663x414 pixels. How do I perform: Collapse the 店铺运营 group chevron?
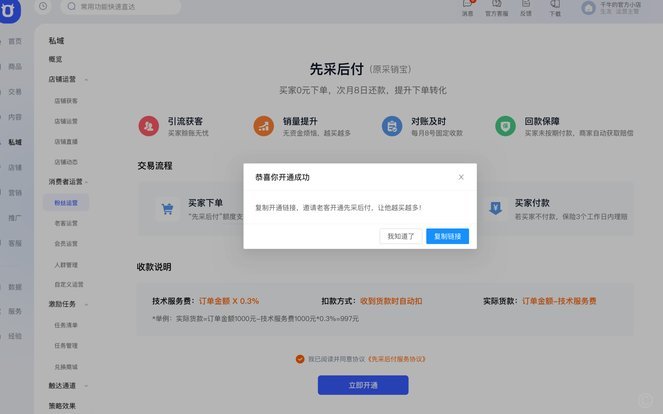coord(86,80)
